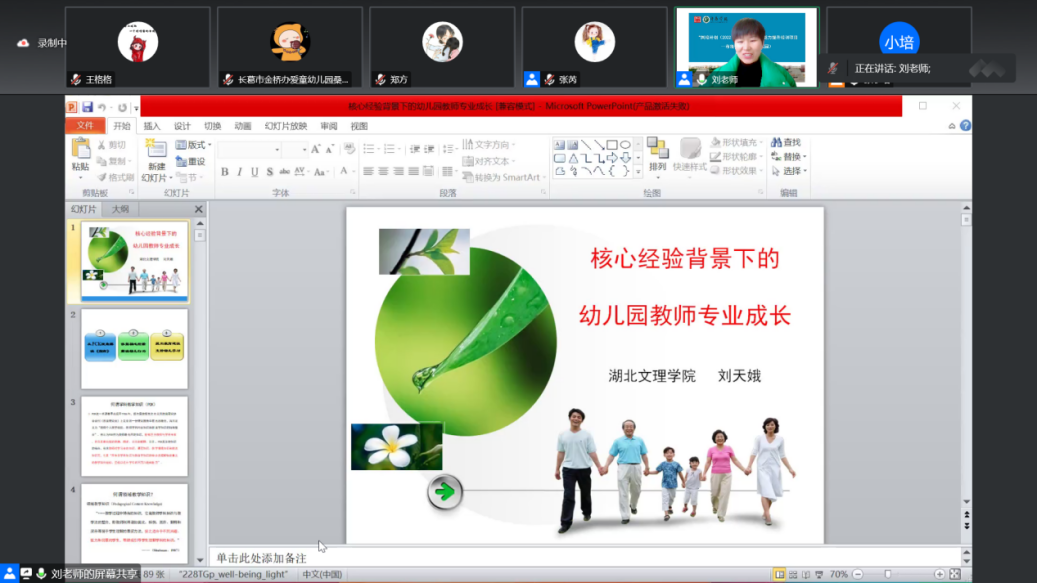
Task: Toggle Italic text formatting
Action: [240, 172]
